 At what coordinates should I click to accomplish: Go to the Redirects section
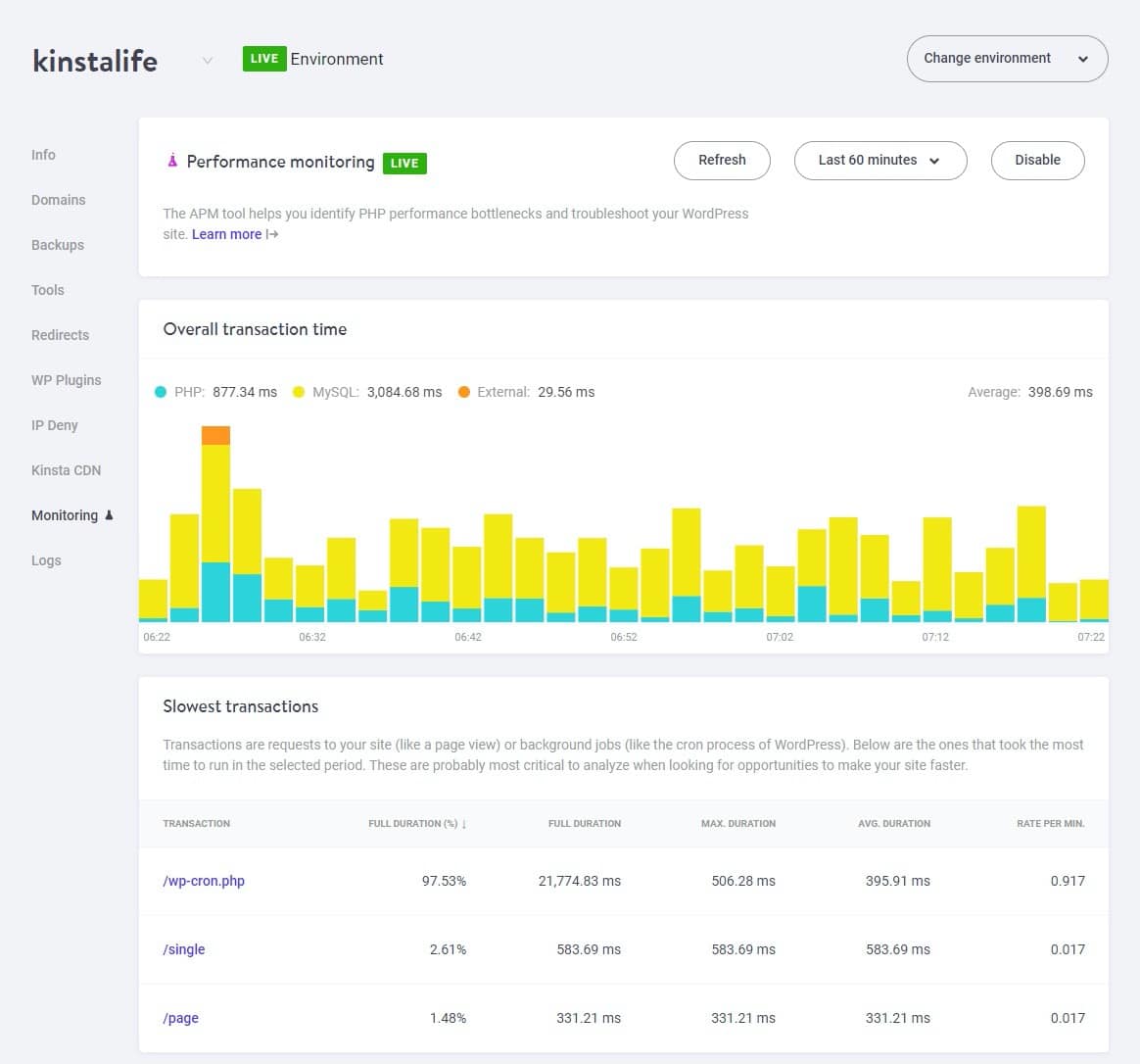pyautogui.click(x=60, y=335)
